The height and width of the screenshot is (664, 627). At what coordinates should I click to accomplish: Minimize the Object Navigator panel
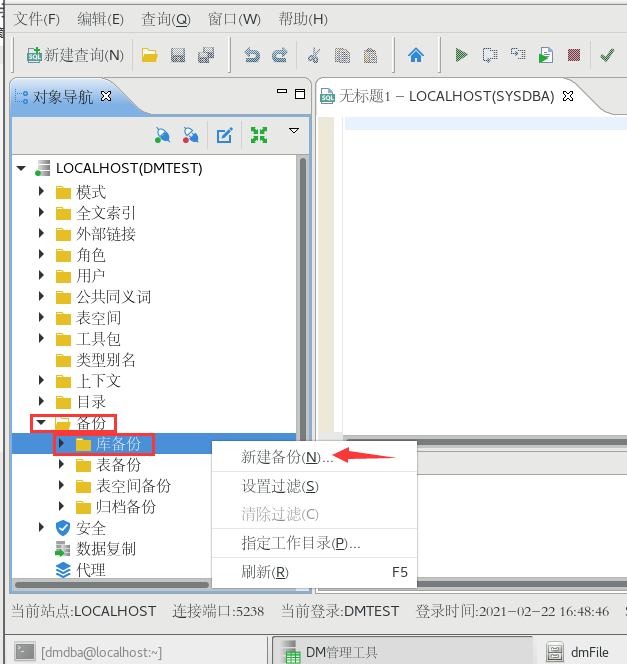pyautogui.click(x=282, y=91)
